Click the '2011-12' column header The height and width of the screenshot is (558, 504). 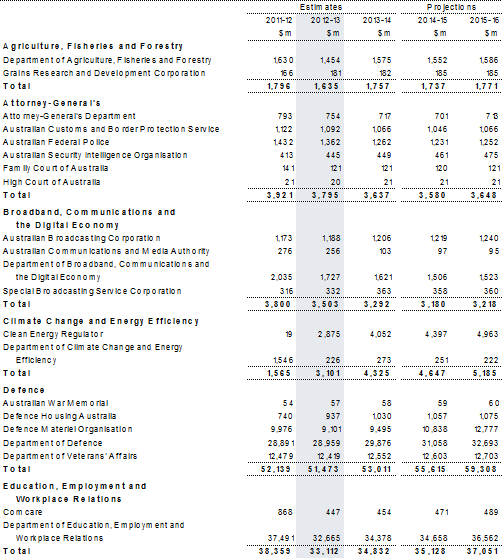tap(279, 20)
